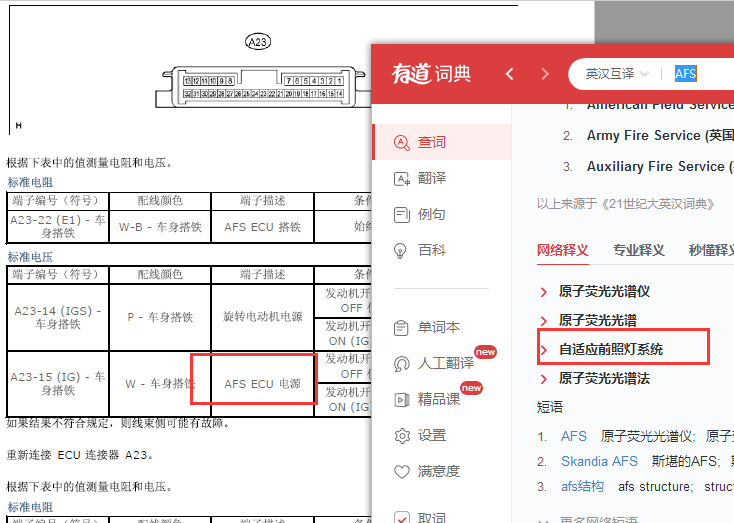Open the 单词本 wordbook
The image size is (734, 523).
point(427,327)
